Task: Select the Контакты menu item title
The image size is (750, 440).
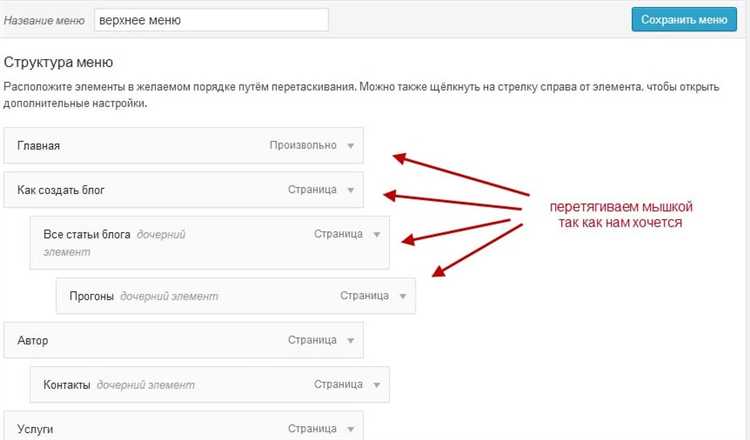Action: (x=66, y=385)
